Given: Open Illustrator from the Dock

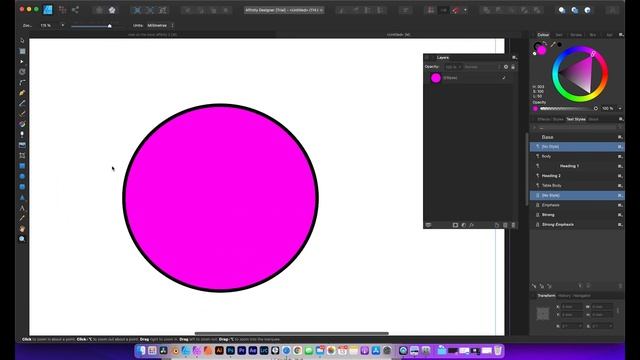Looking at the screenshot, I should coord(219,350).
